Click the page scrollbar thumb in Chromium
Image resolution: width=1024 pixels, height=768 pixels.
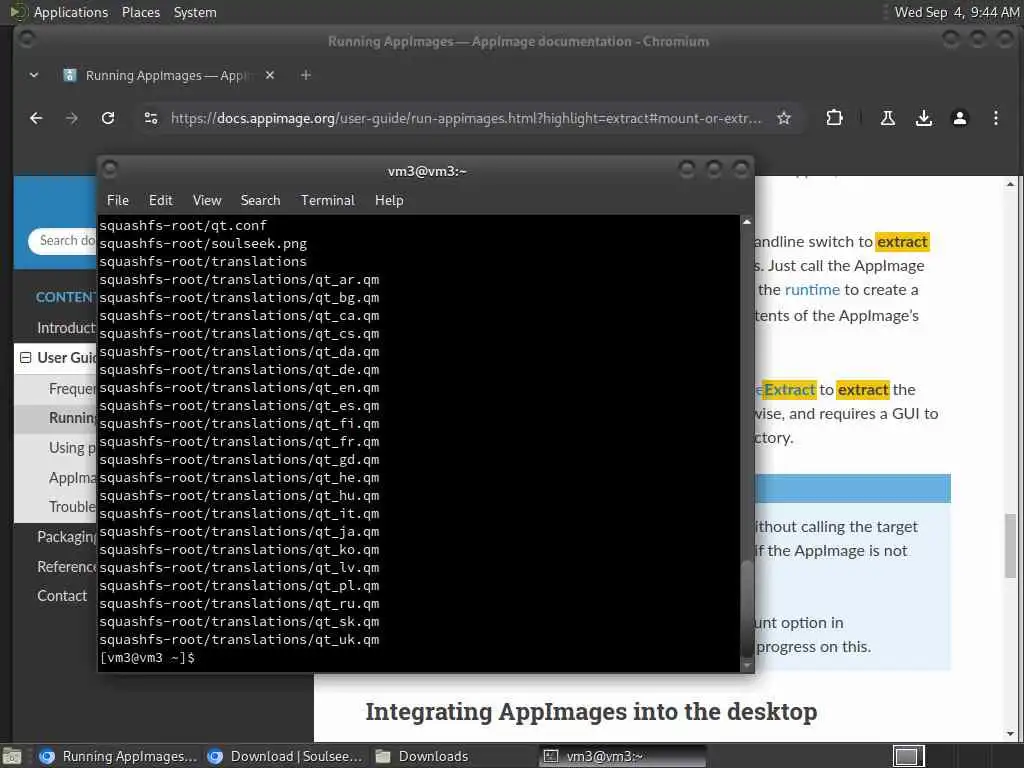coord(1010,546)
